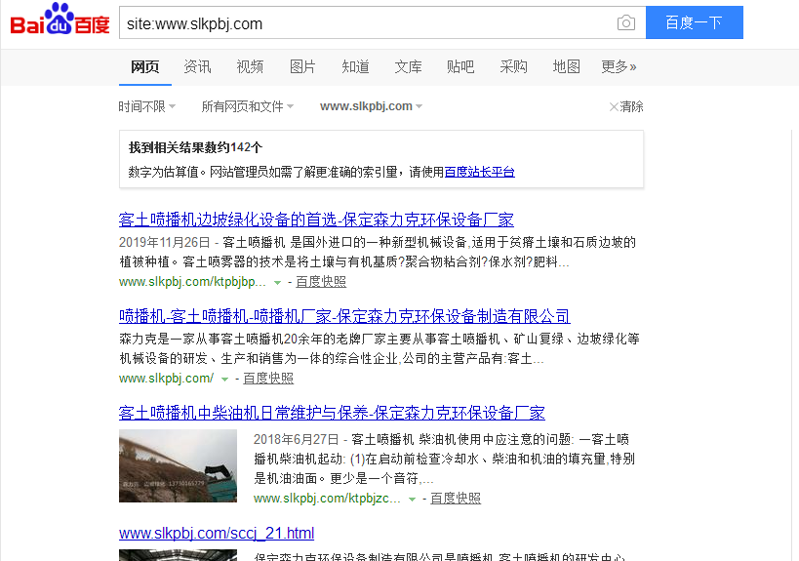Screen dimensions: 799x561
Task: Open the 图片 tab
Action: 303,67
